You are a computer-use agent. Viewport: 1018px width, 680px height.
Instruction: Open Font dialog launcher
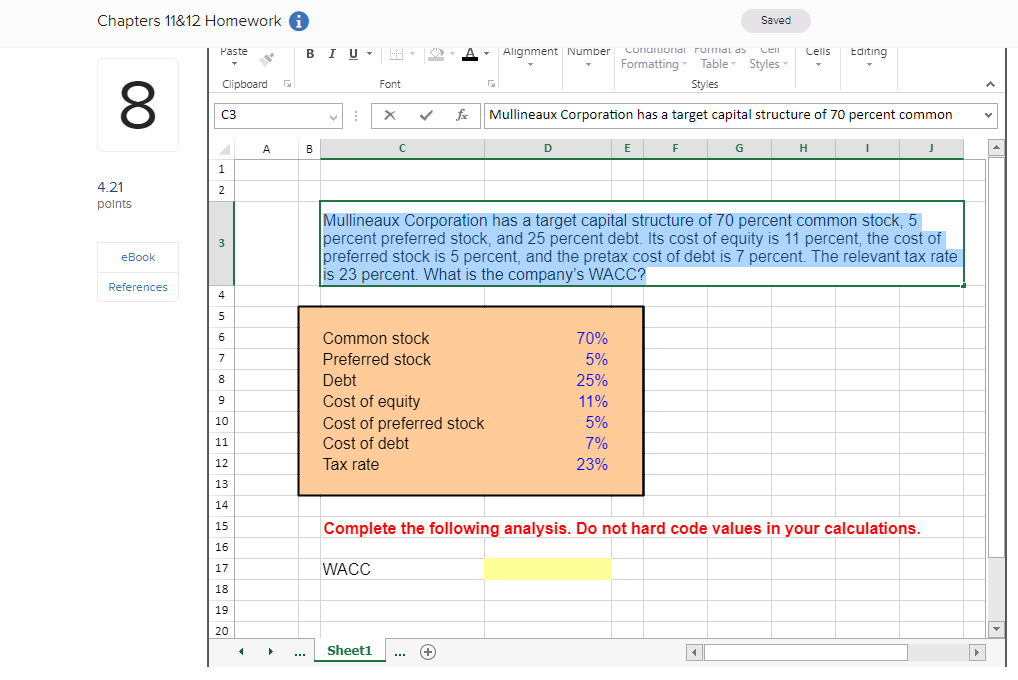point(491,84)
